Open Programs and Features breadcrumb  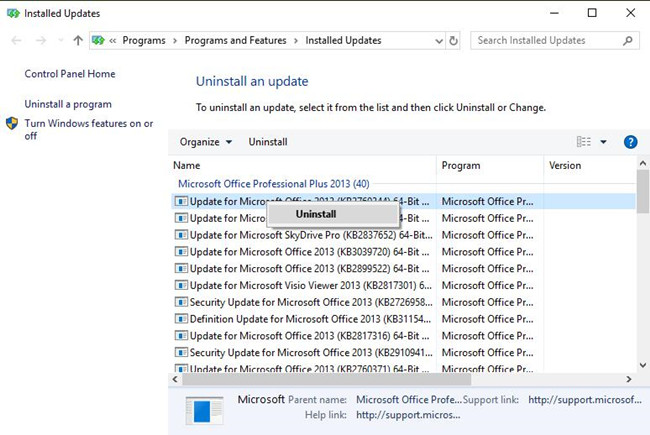coord(235,41)
